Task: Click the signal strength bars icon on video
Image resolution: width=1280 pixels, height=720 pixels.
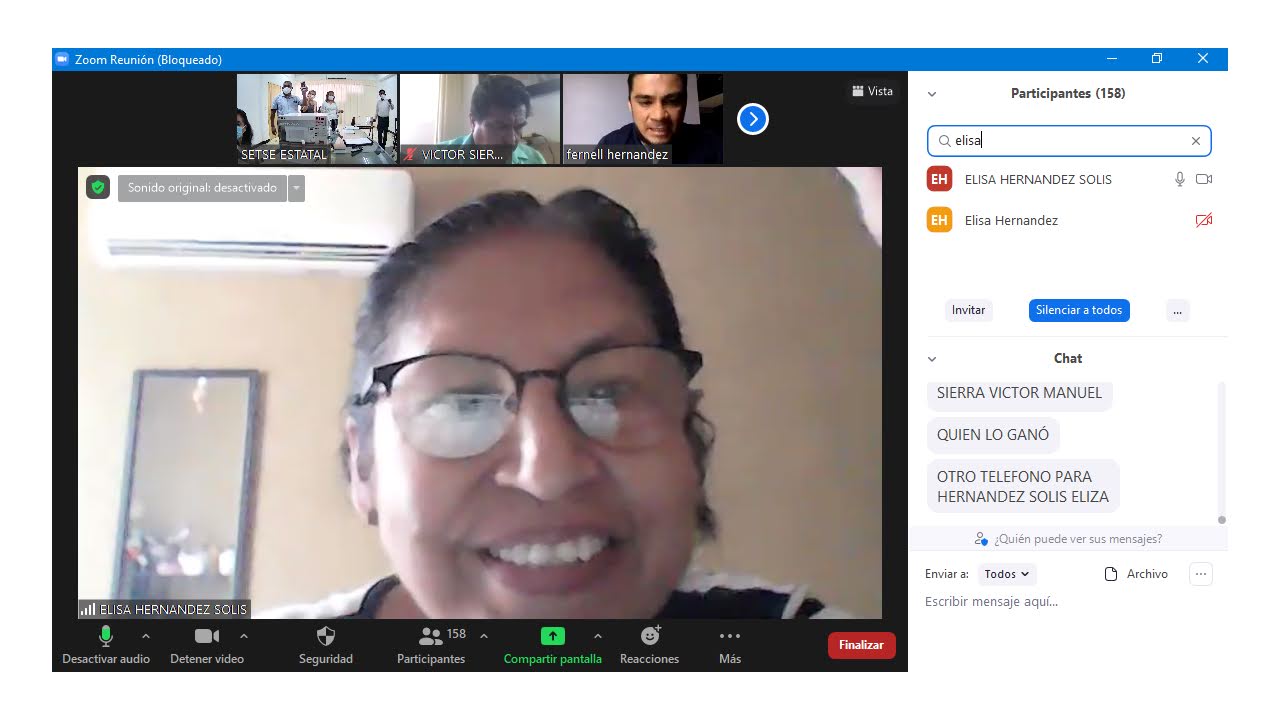Action: [88, 608]
